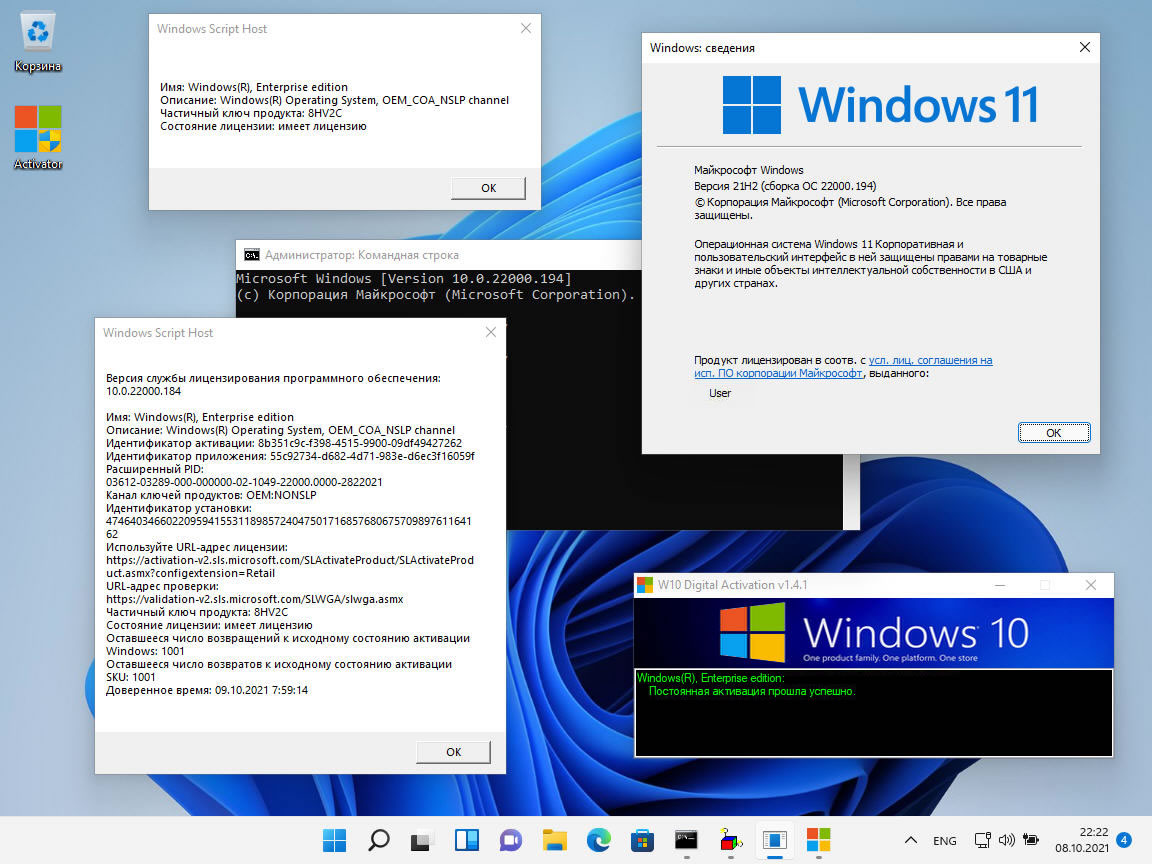Viewport: 1152px width, 864px height.
Task: Show hidden tray icons chevron
Action: coord(911,840)
